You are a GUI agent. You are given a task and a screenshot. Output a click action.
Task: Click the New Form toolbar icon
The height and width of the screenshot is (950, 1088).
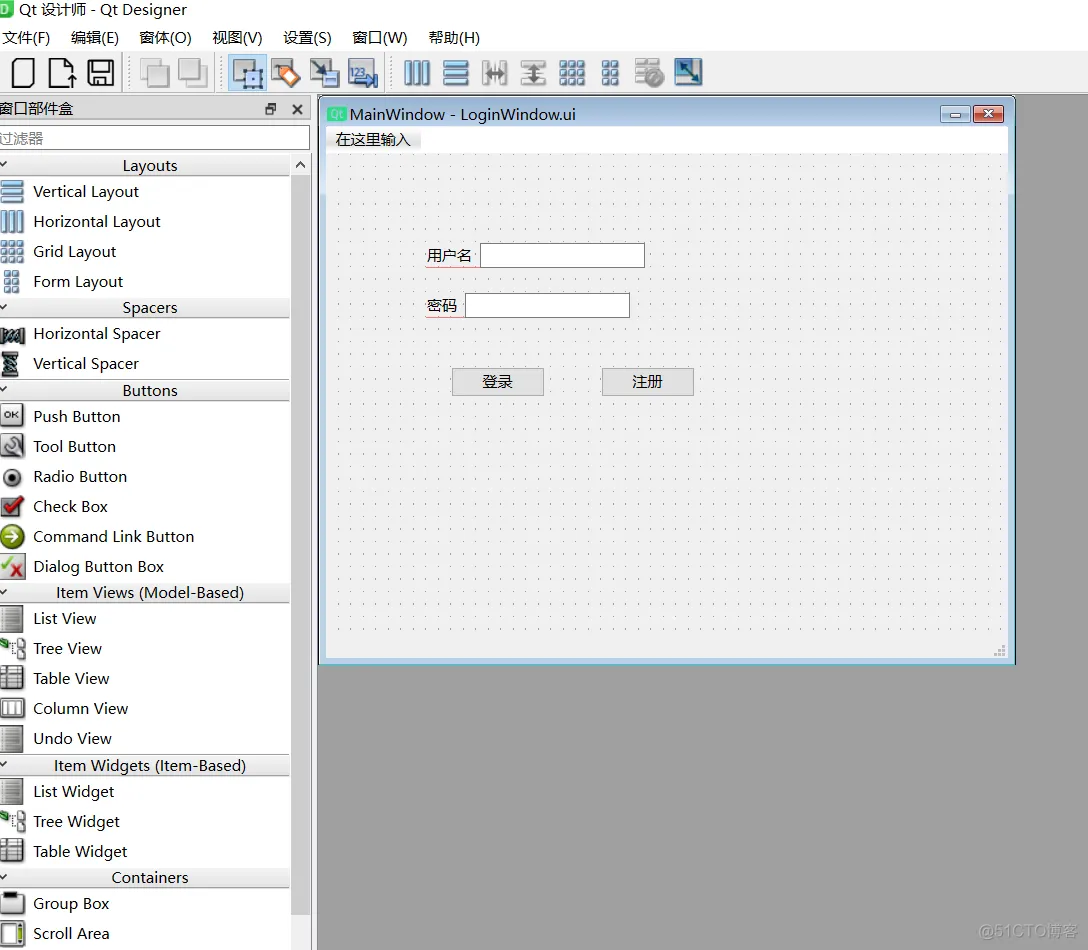coord(22,73)
